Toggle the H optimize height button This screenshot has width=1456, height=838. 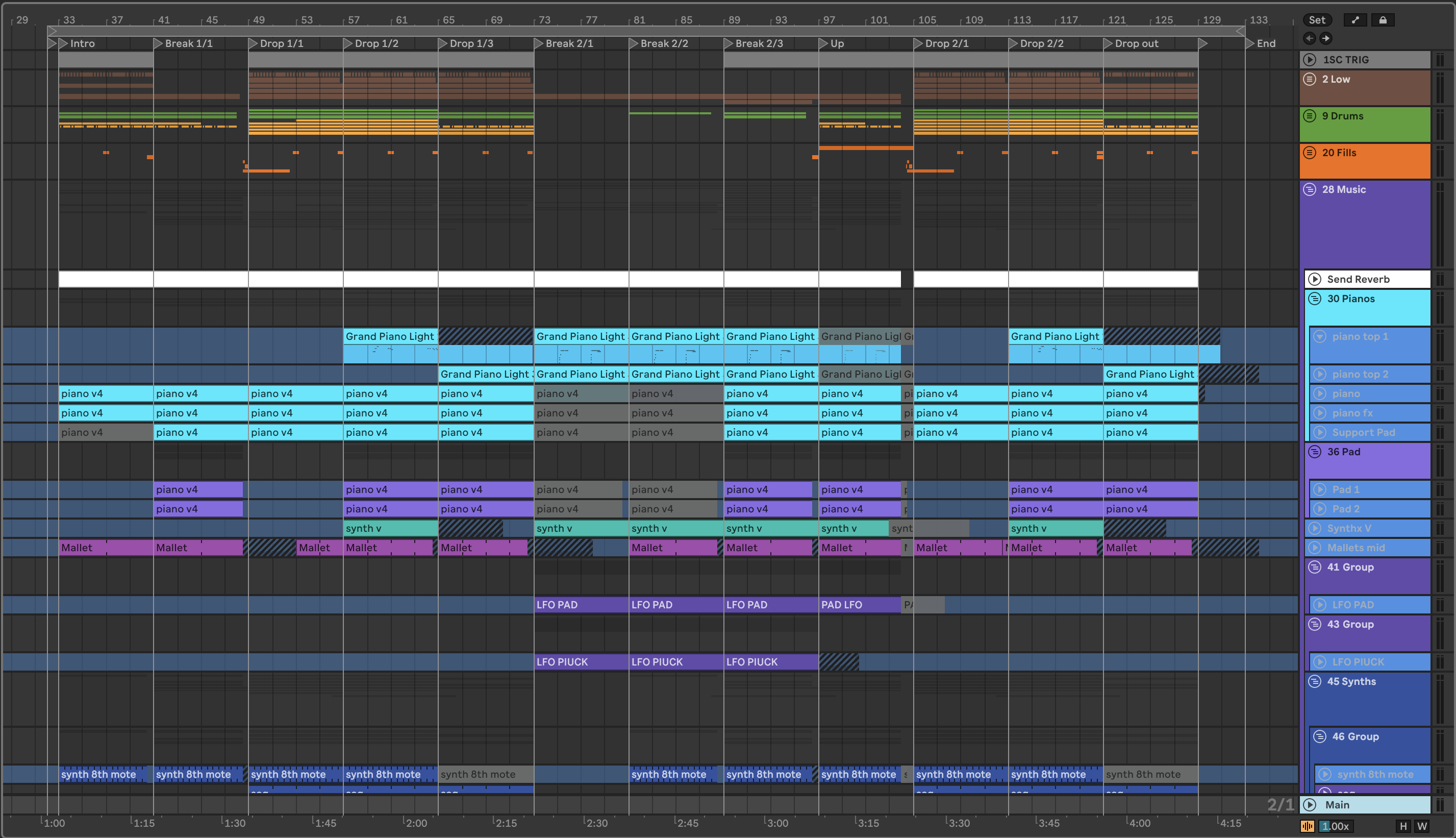[x=1403, y=826]
